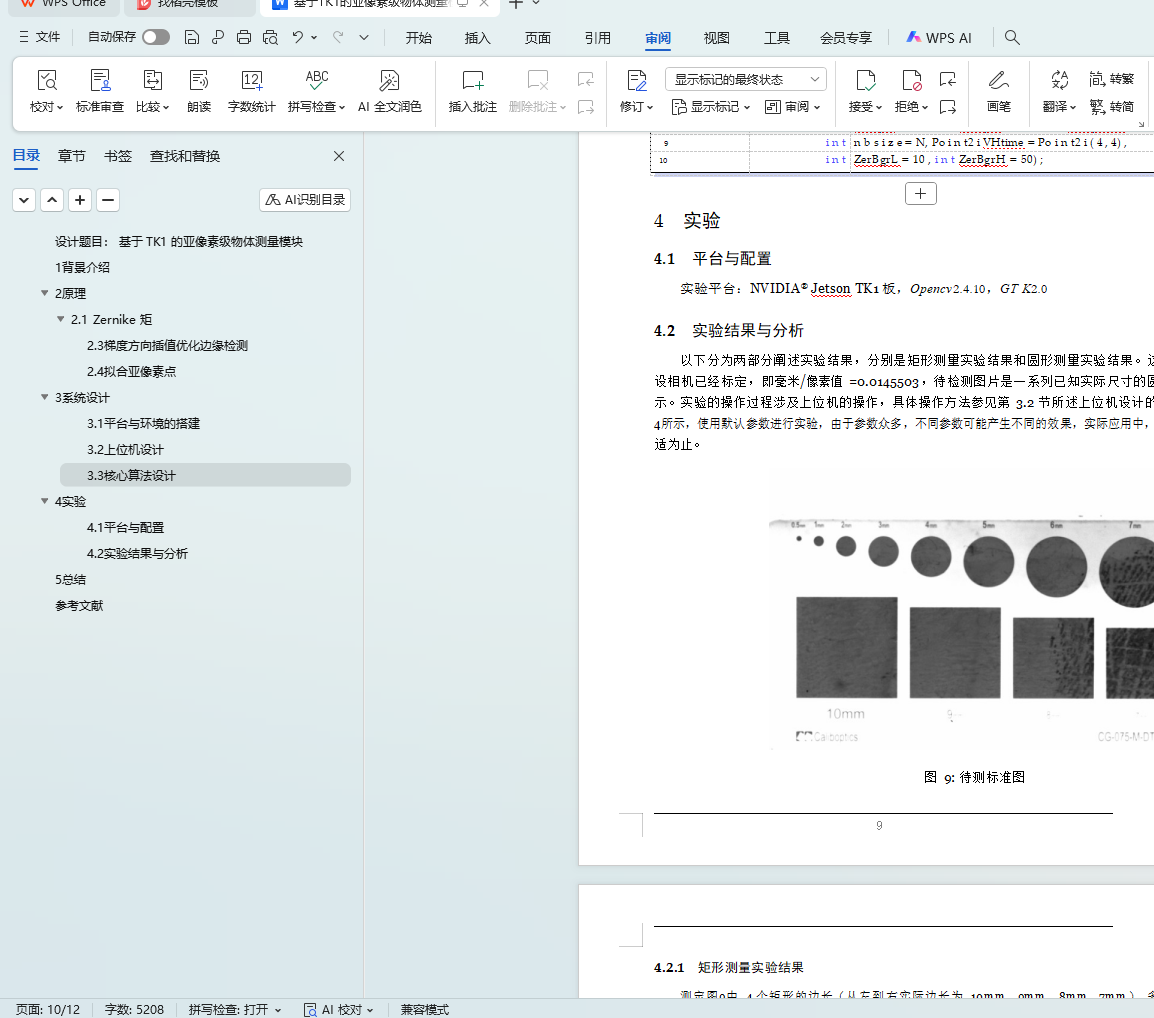Jump to 3.2上位机设计 heading
1154x1018 pixels.
[125, 450]
